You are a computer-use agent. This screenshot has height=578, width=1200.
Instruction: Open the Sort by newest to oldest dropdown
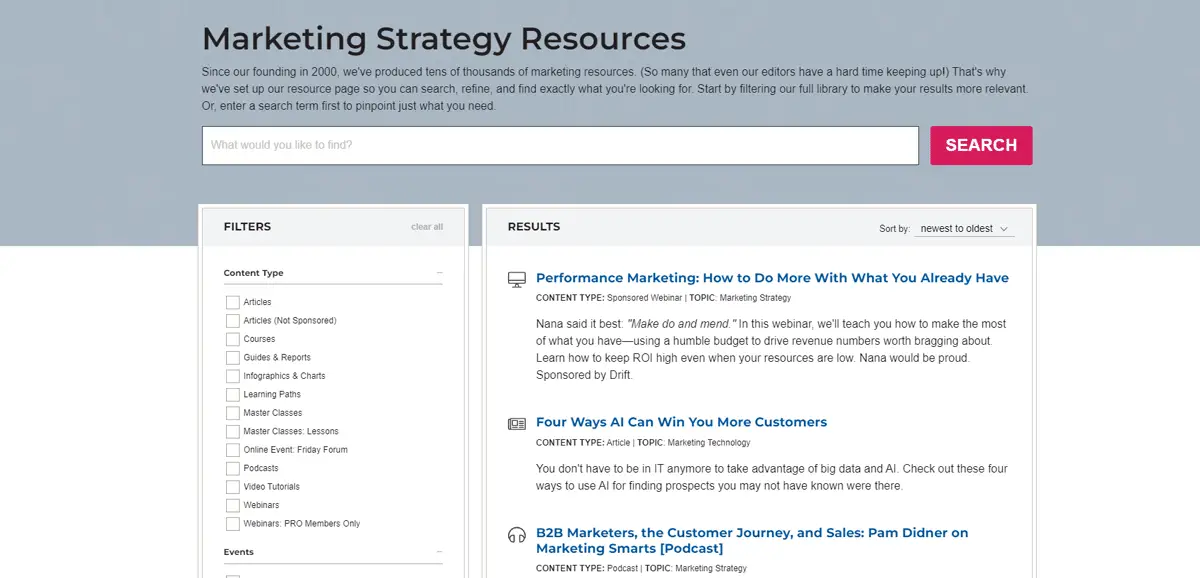click(x=964, y=229)
